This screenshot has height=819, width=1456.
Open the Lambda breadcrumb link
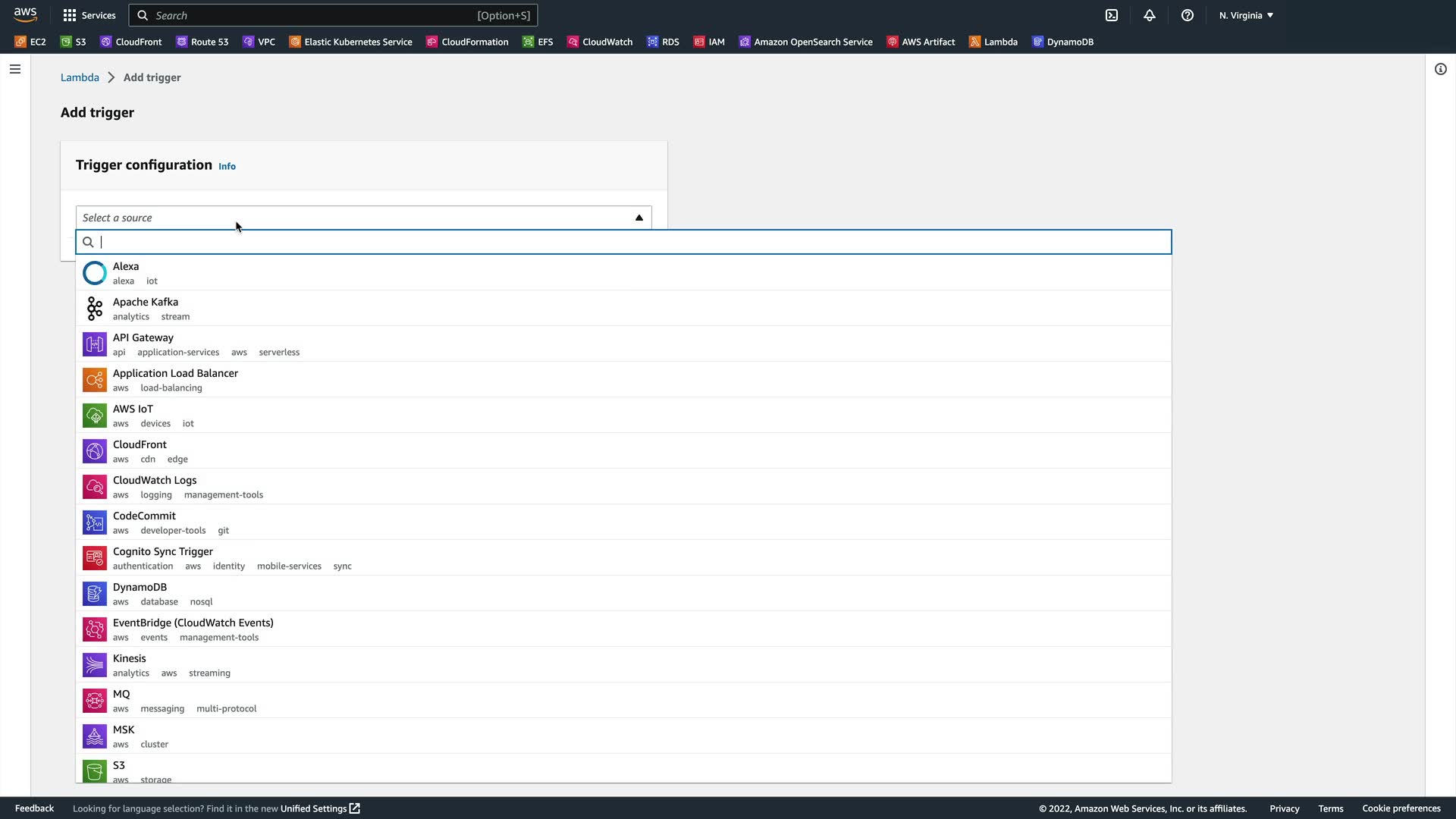click(80, 77)
